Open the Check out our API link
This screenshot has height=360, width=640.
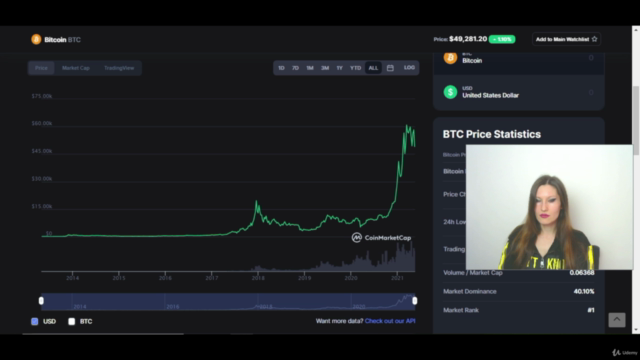click(x=390, y=321)
